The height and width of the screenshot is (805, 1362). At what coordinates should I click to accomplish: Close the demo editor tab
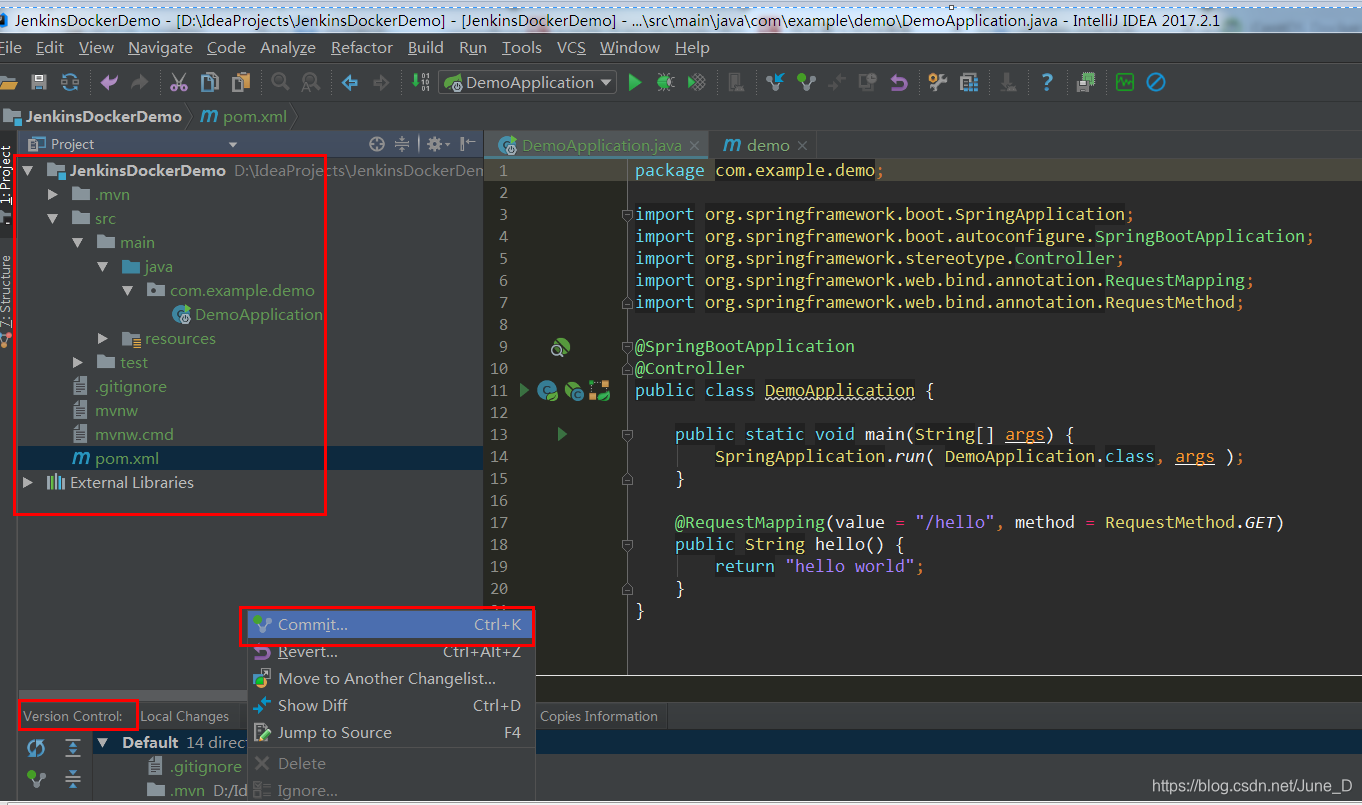803,146
